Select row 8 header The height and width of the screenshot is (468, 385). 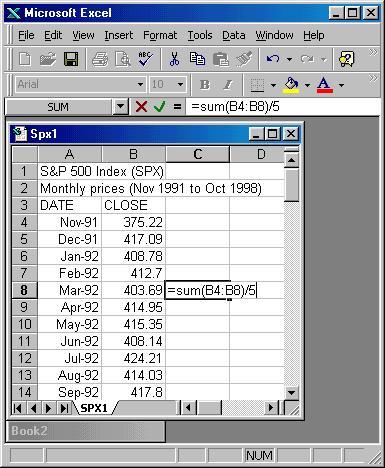pyautogui.click(x=24, y=290)
